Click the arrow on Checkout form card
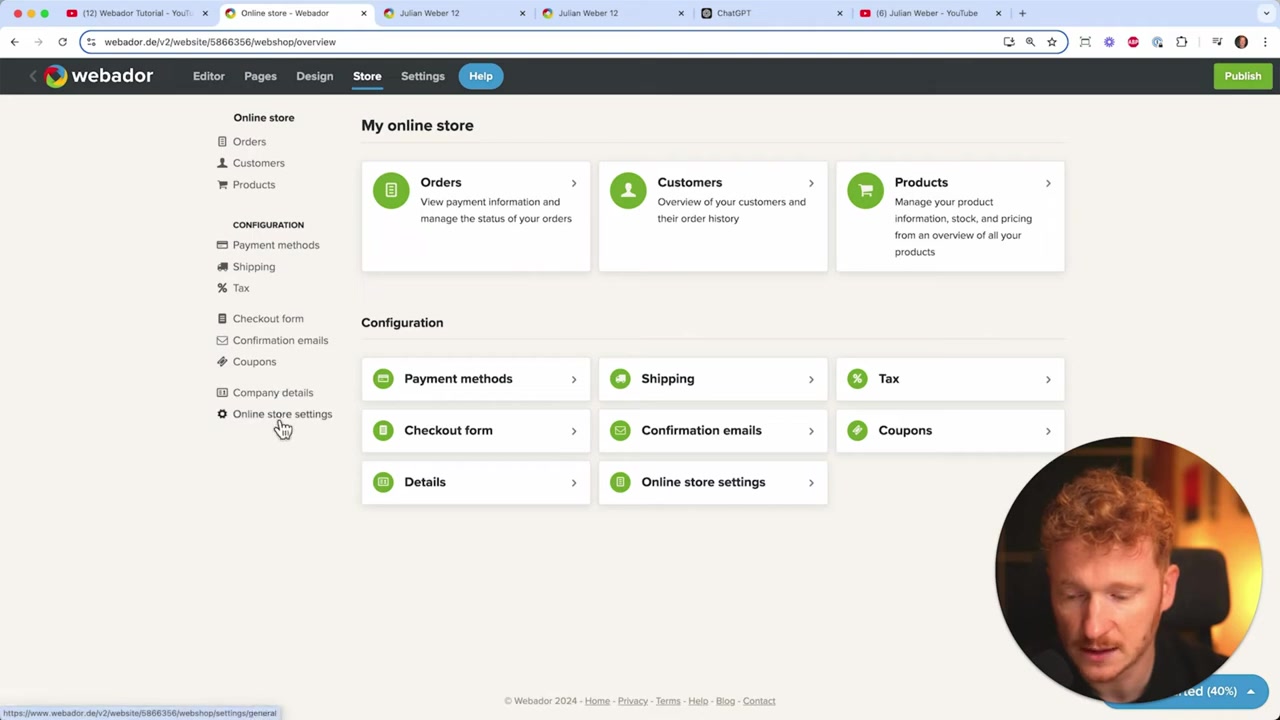 [x=574, y=431]
